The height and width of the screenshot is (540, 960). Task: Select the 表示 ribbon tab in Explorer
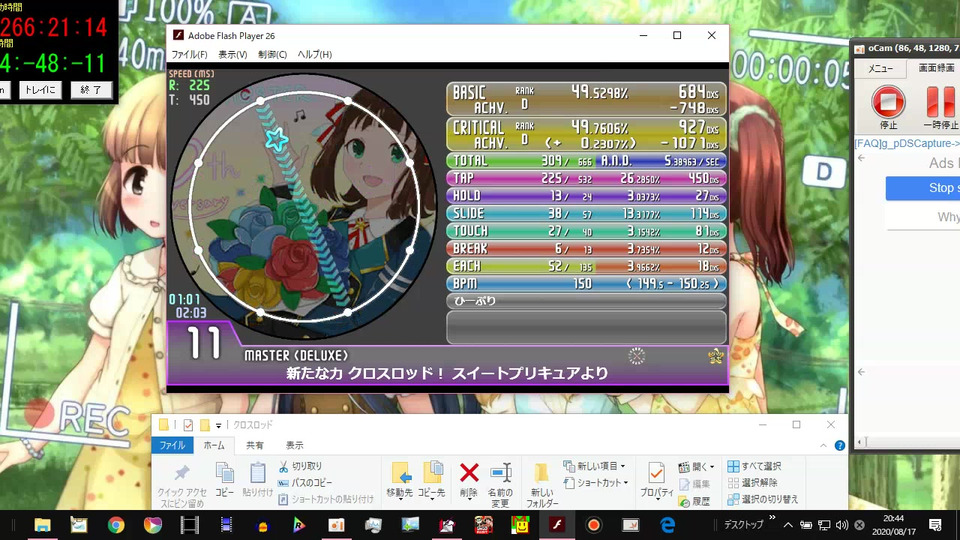click(x=294, y=445)
